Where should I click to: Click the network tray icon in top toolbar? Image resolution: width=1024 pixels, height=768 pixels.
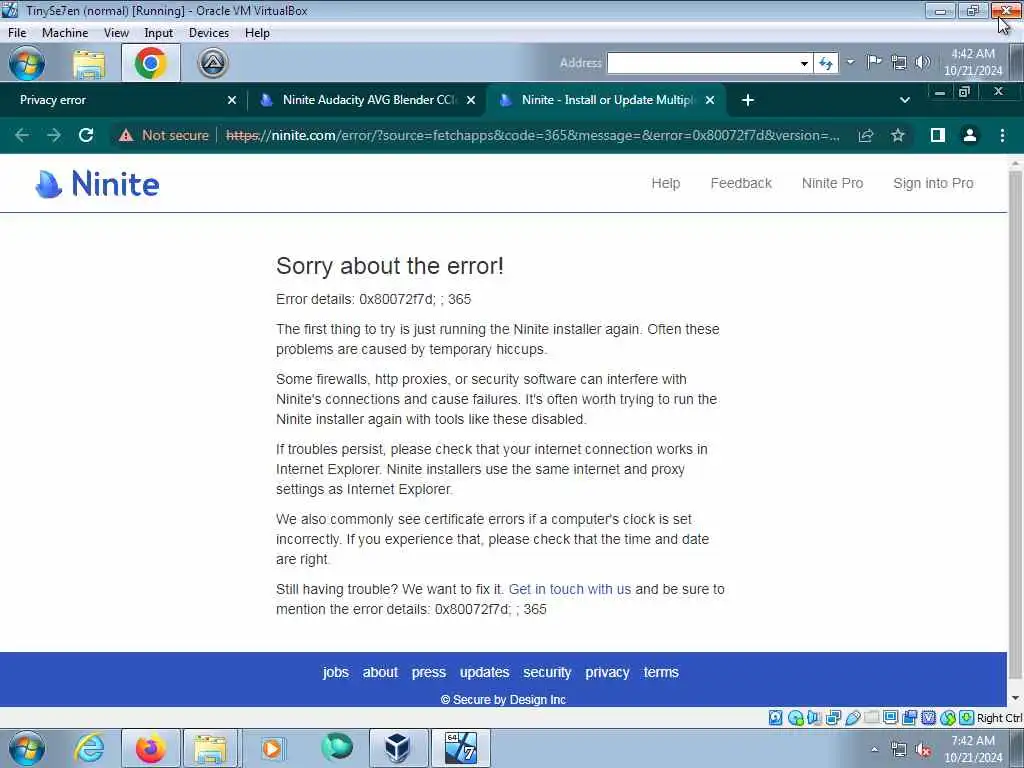point(899,63)
